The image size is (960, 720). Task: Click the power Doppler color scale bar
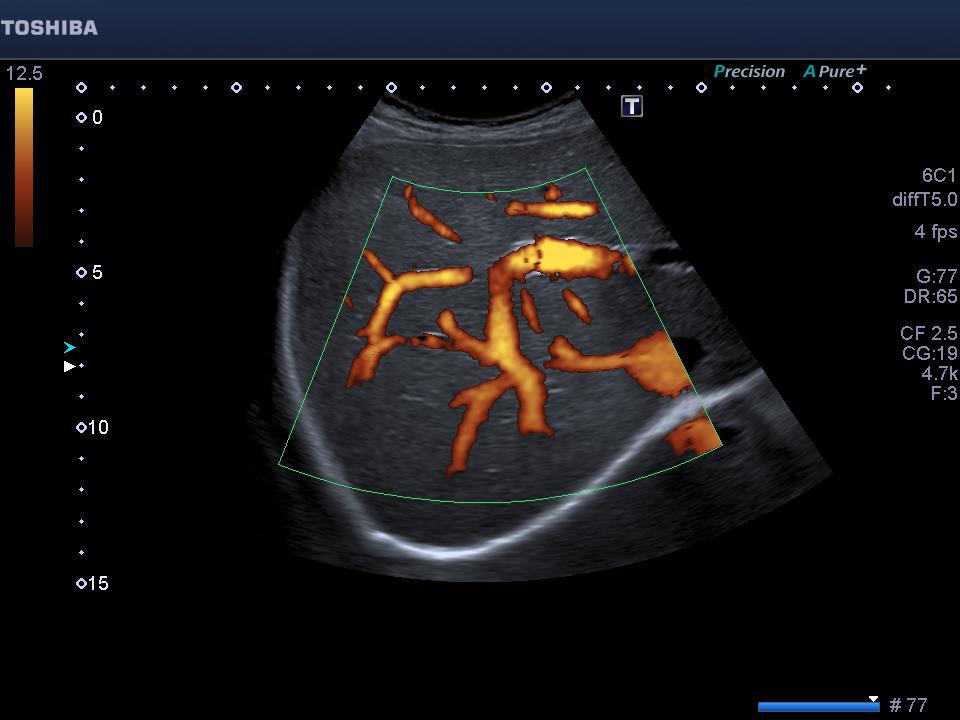click(x=24, y=167)
